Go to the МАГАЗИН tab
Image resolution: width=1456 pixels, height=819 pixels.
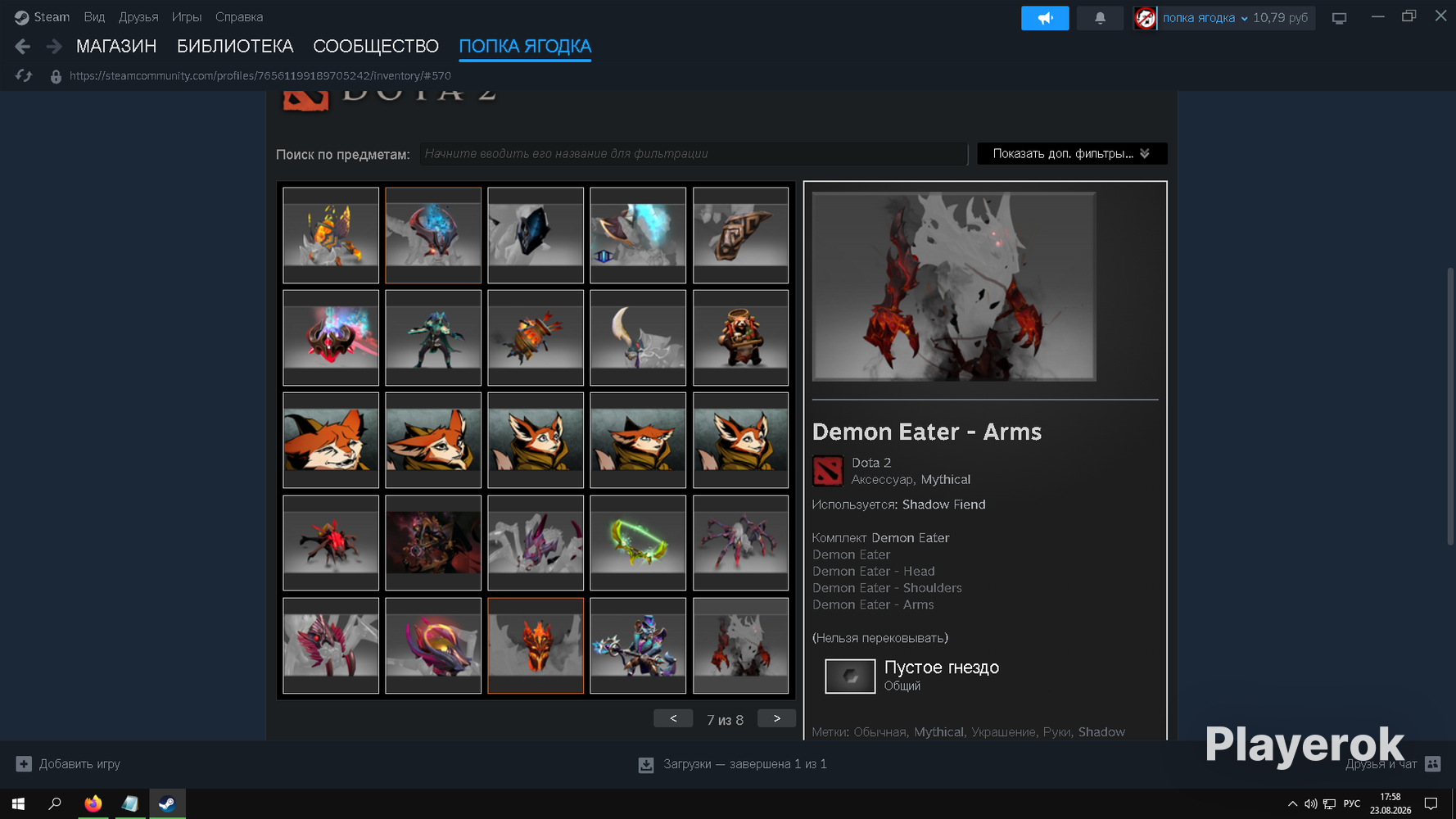[x=116, y=47]
